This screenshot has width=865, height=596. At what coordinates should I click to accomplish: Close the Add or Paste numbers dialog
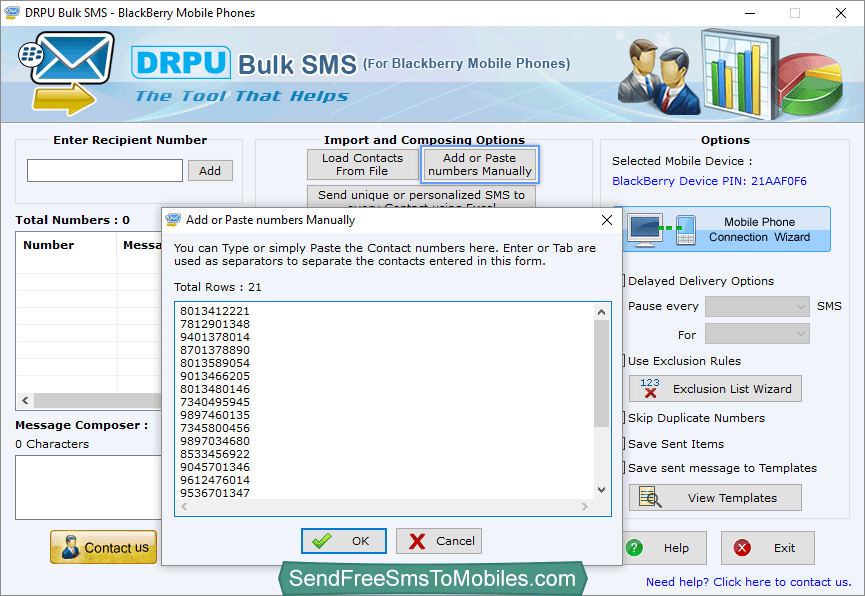607,220
